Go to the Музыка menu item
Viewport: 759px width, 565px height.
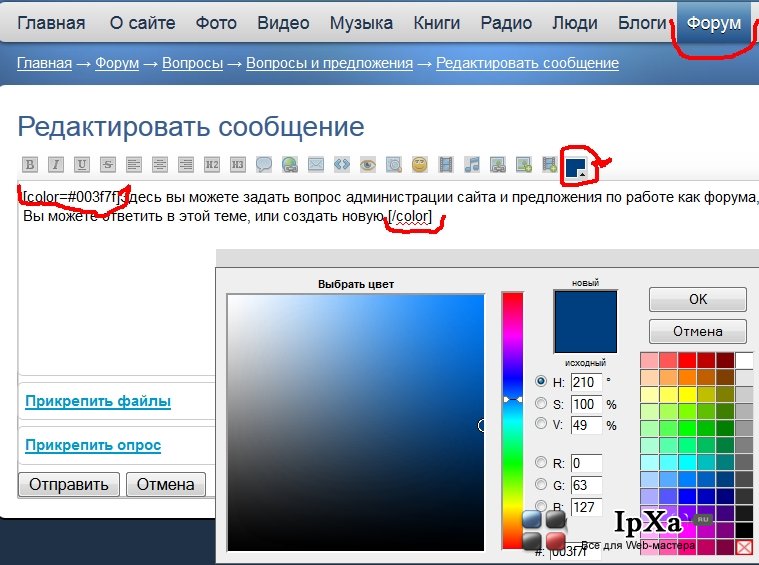pos(361,23)
